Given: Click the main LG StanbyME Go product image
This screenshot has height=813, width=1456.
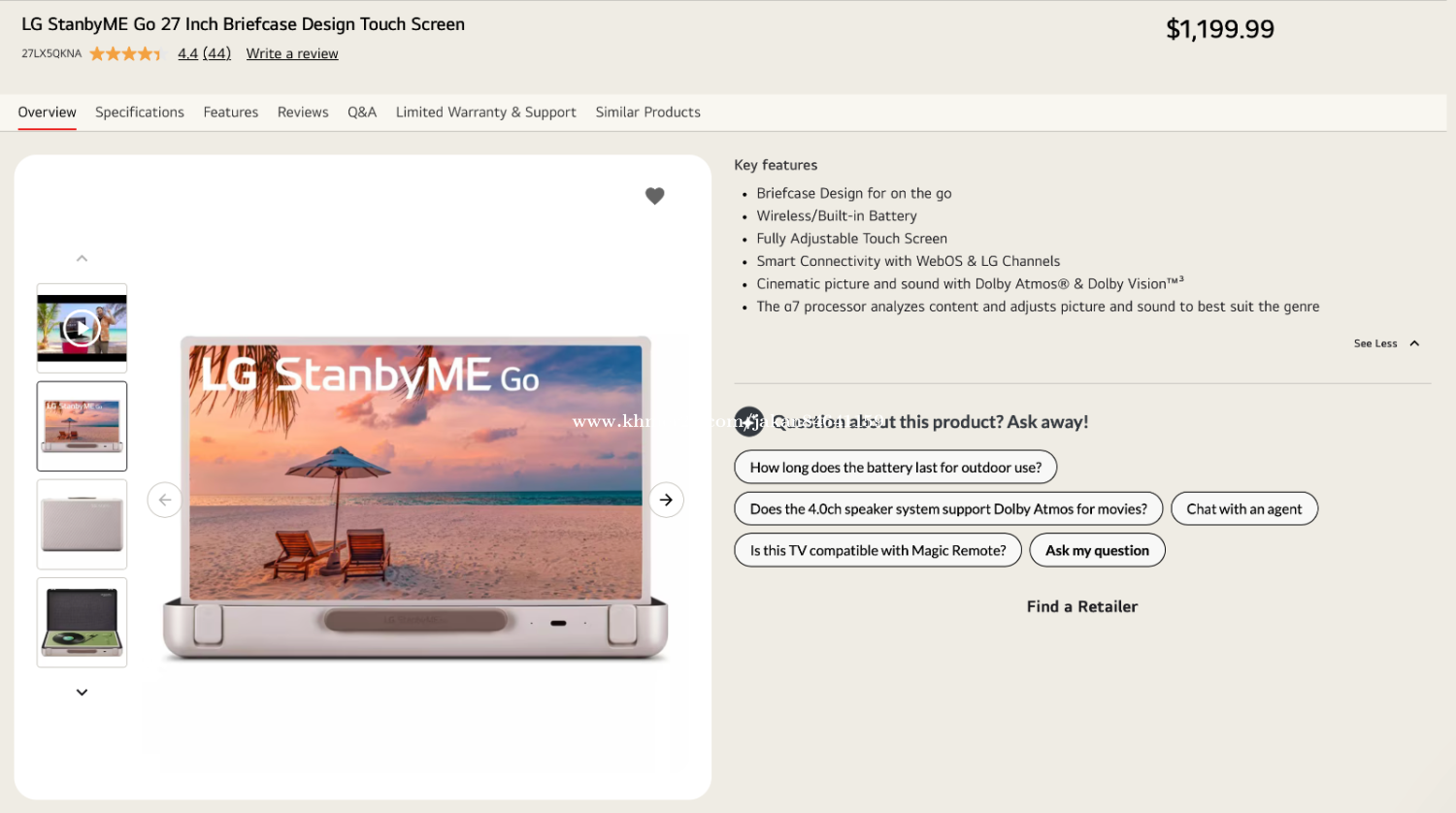Looking at the screenshot, I should click(415, 499).
